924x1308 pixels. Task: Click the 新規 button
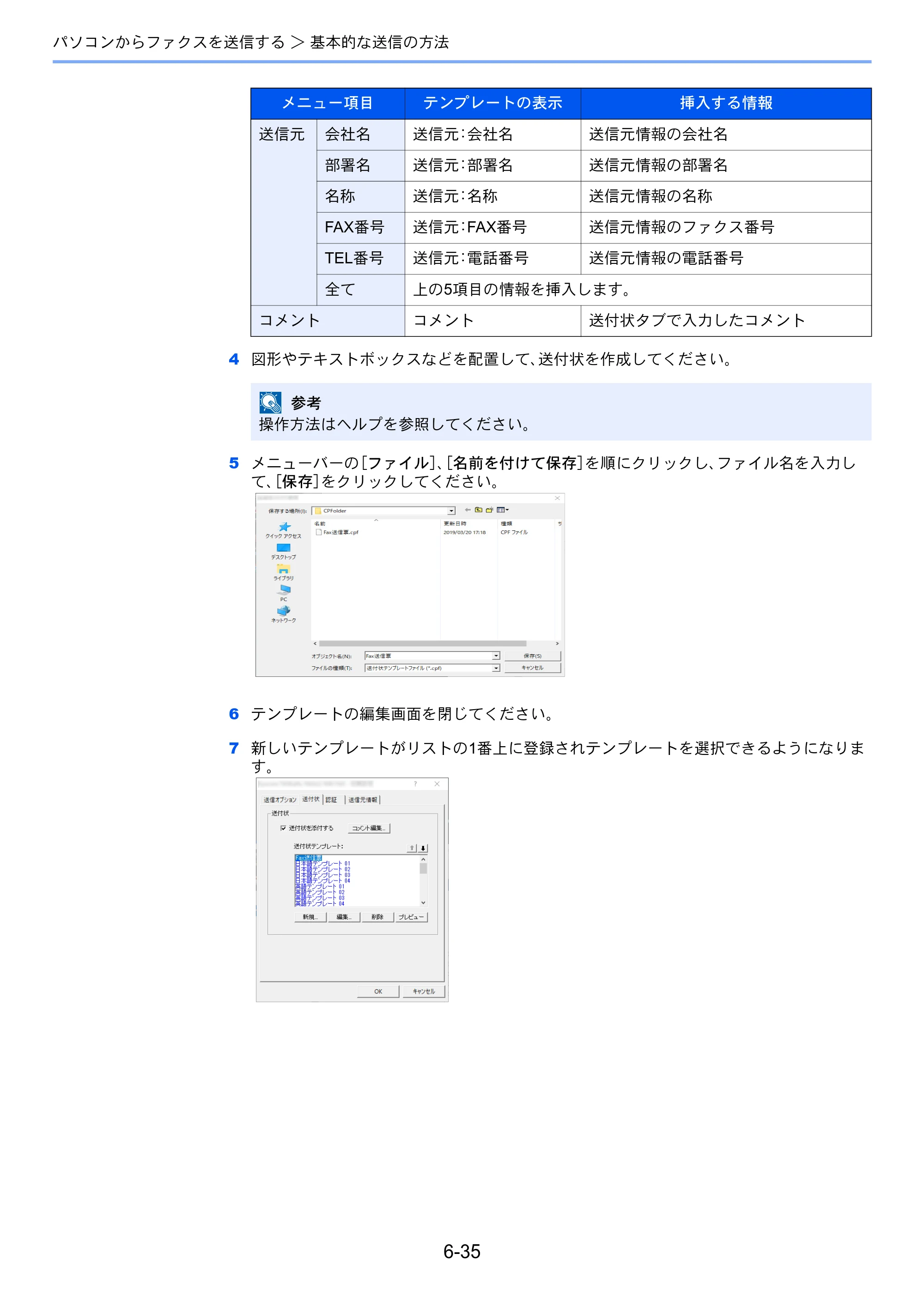coord(310,917)
